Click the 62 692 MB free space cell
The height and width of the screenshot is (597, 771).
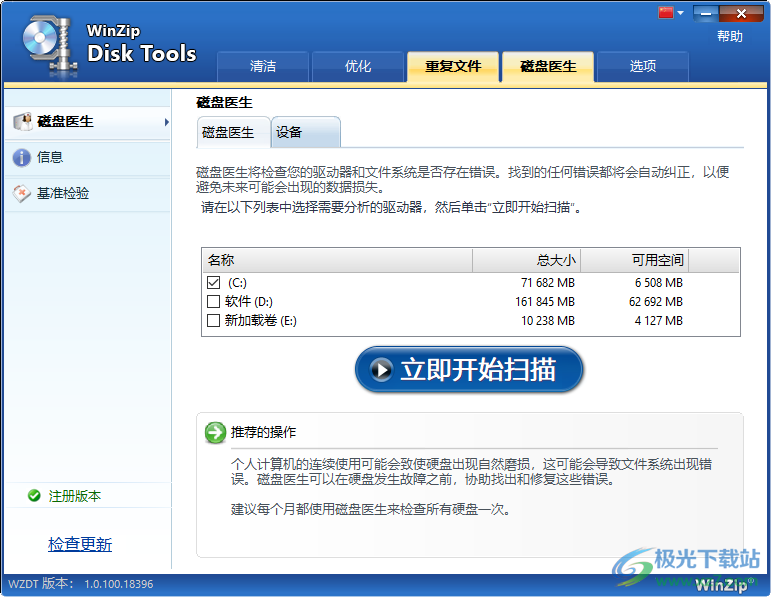click(655, 301)
